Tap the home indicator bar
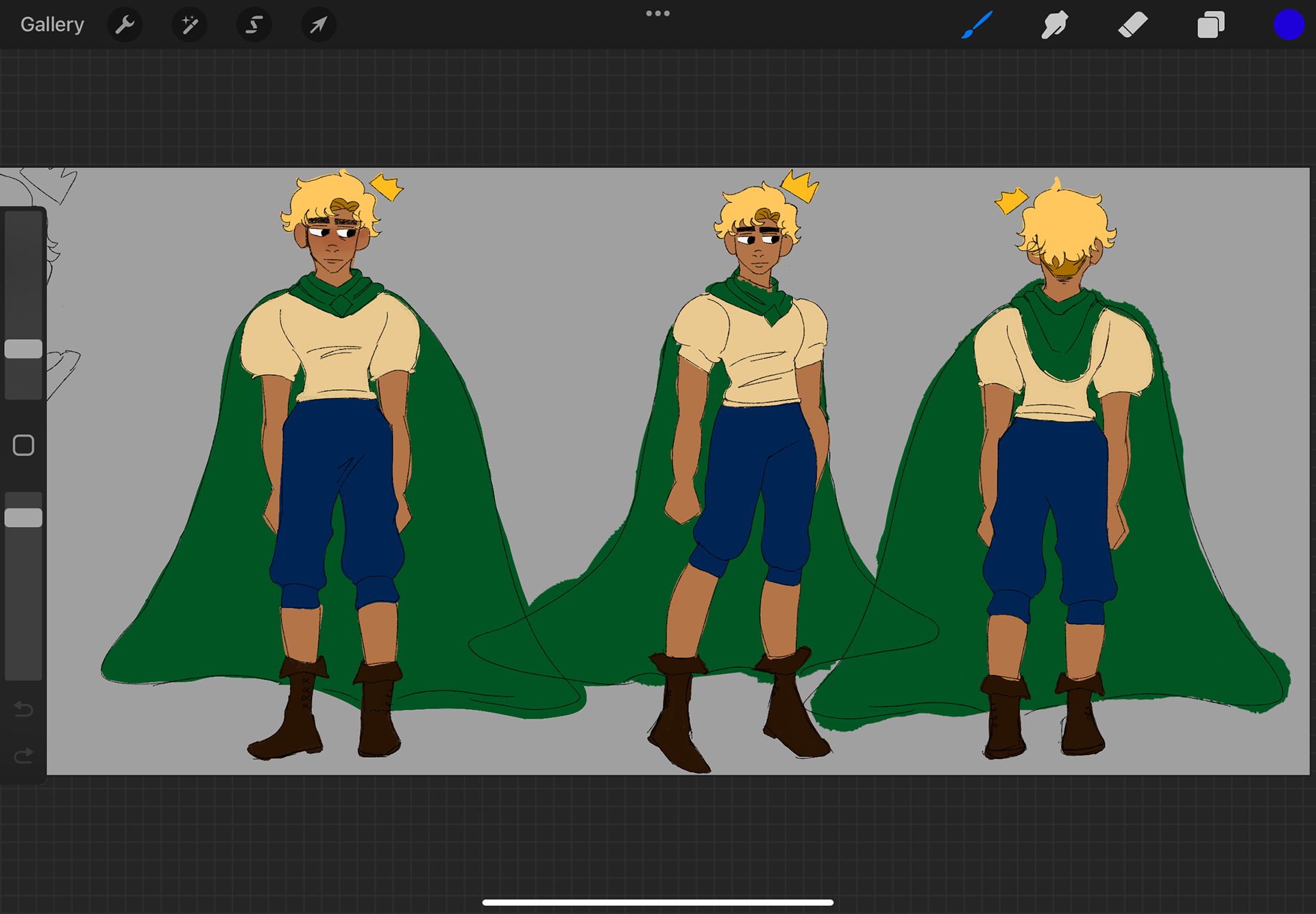The width and height of the screenshot is (1316, 914). pos(657,902)
